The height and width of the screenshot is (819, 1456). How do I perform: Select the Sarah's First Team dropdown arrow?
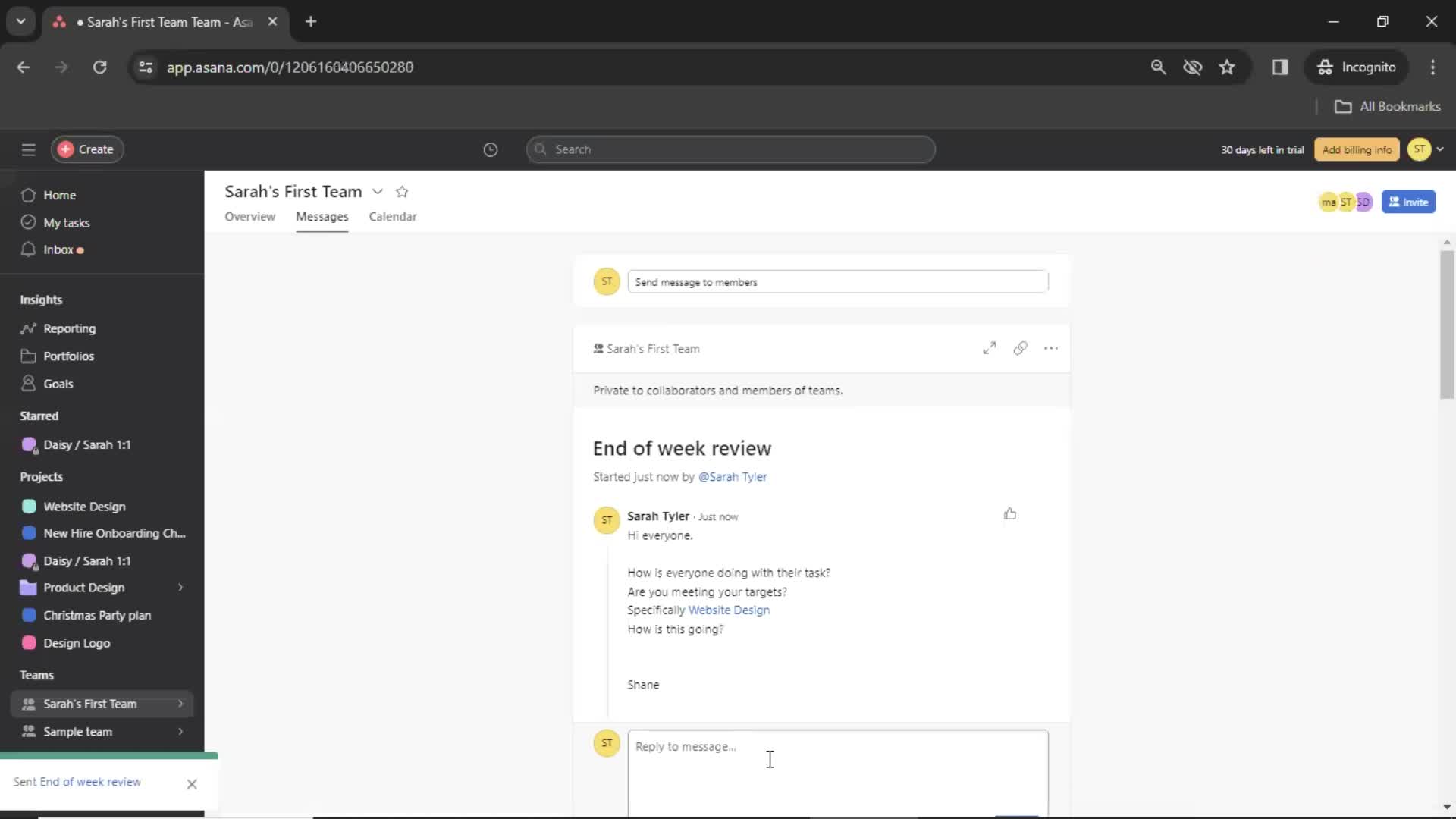pyautogui.click(x=377, y=191)
